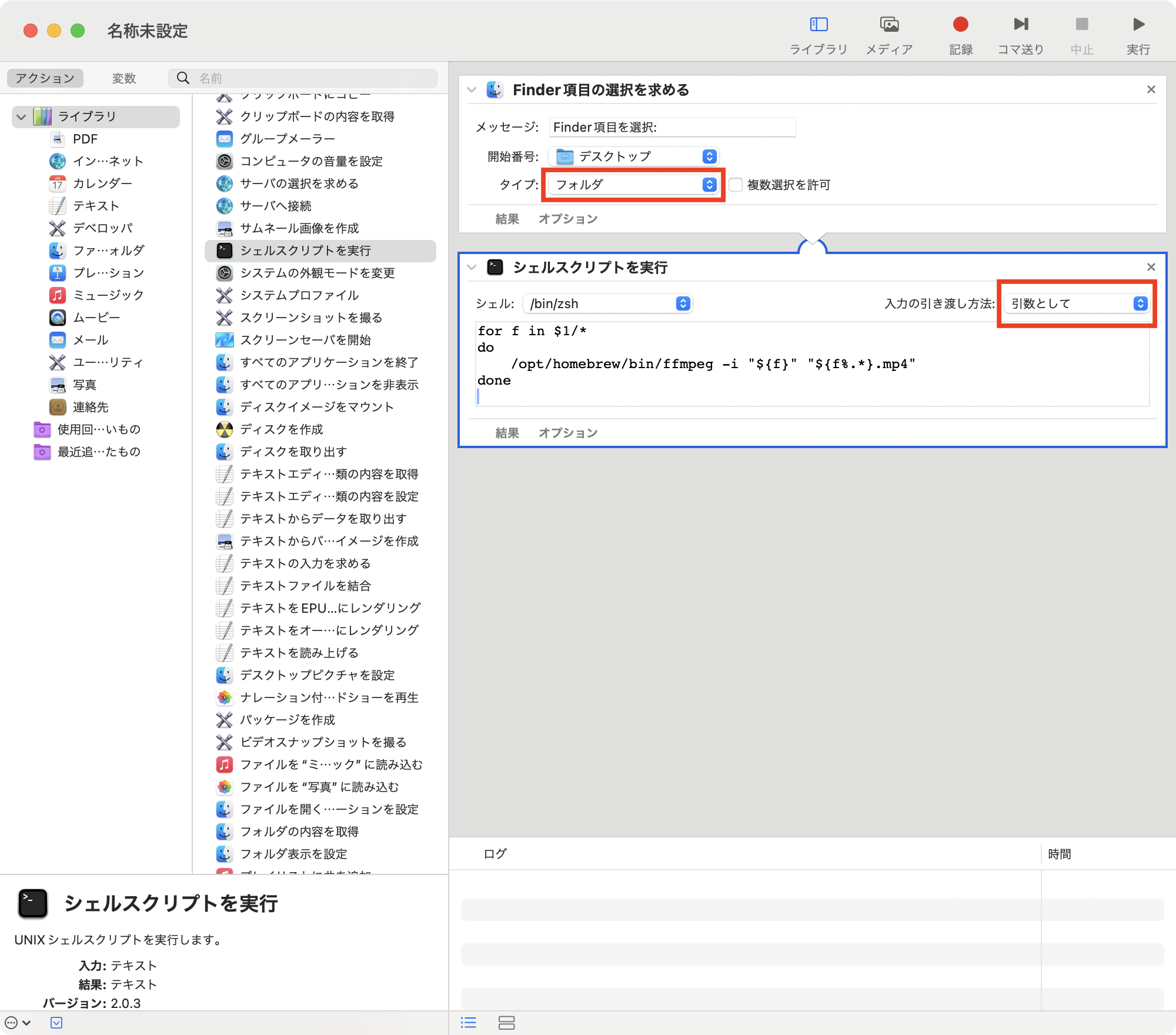Enable the 複数選択を許可 checkbox
1176x1035 pixels.
(x=734, y=185)
